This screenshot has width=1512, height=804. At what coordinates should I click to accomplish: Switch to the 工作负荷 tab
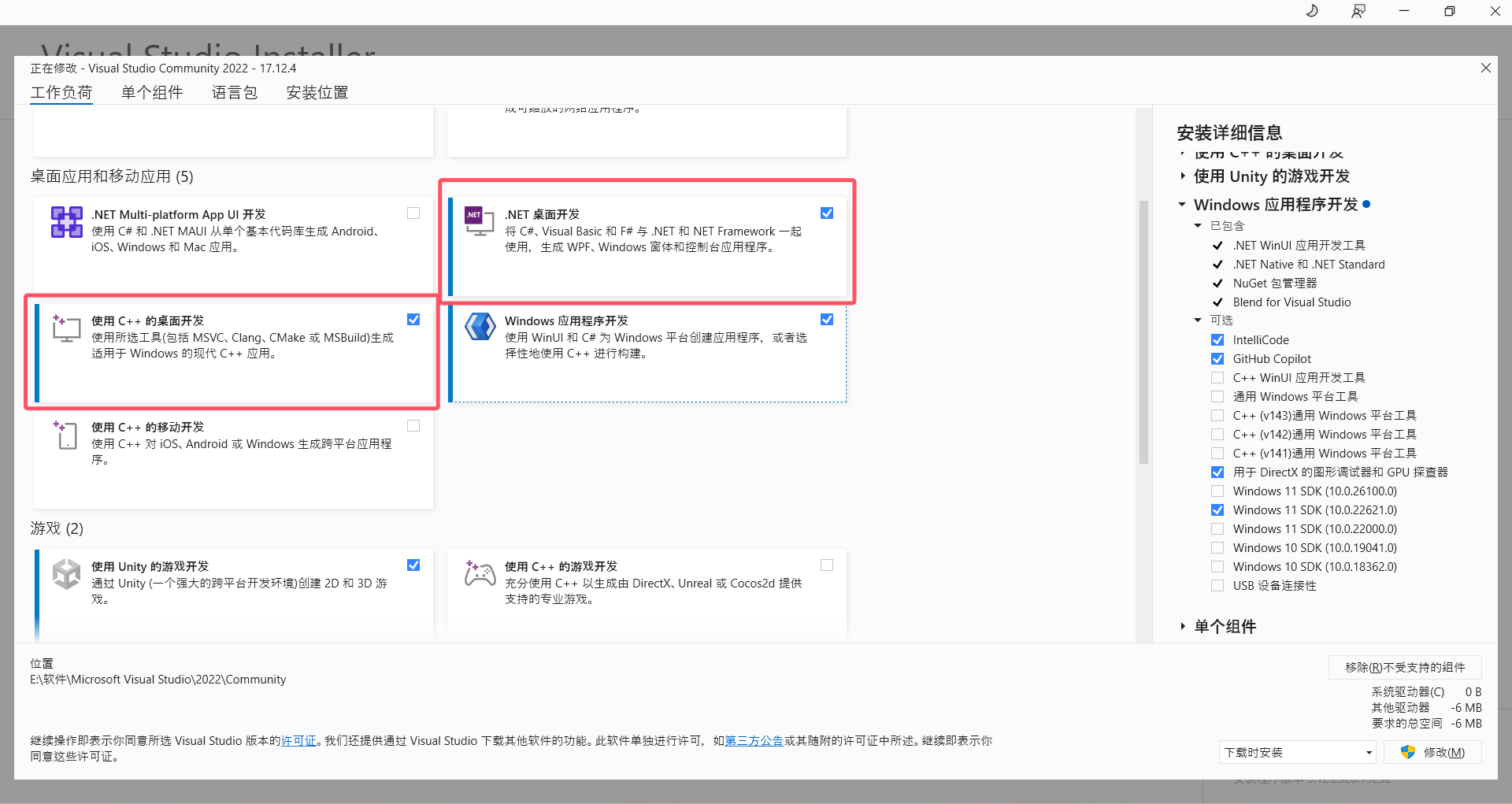(61, 92)
